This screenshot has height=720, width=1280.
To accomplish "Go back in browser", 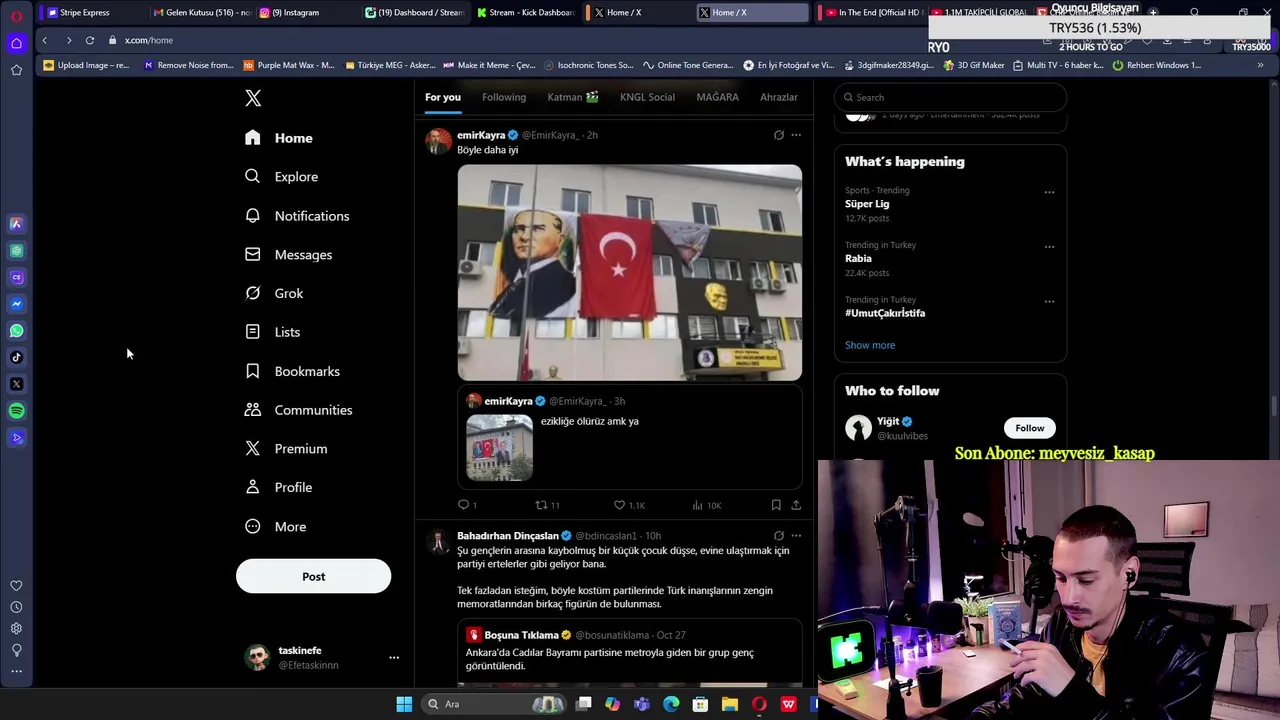I will click(x=44, y=40).
